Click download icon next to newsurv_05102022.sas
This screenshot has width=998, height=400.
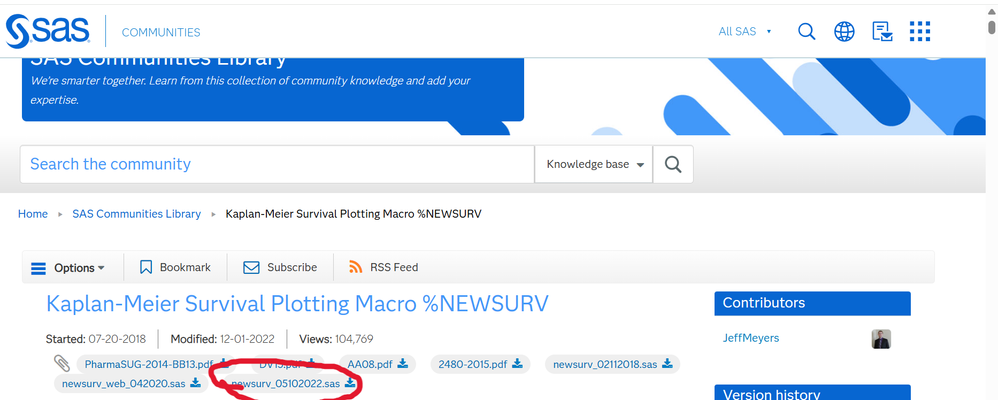click(x=349, y=383)
